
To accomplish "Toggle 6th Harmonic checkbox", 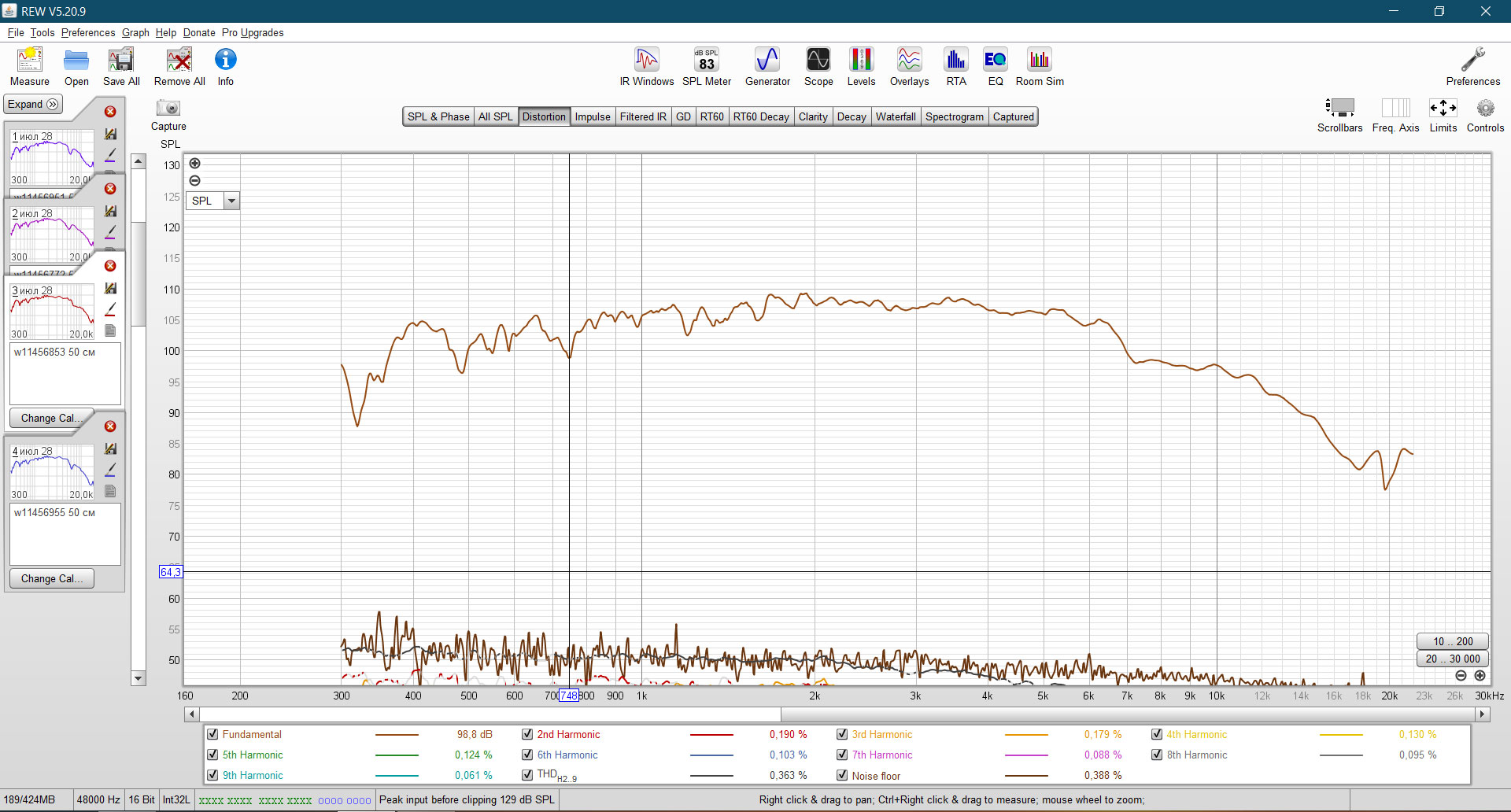I will coord(527,755).
